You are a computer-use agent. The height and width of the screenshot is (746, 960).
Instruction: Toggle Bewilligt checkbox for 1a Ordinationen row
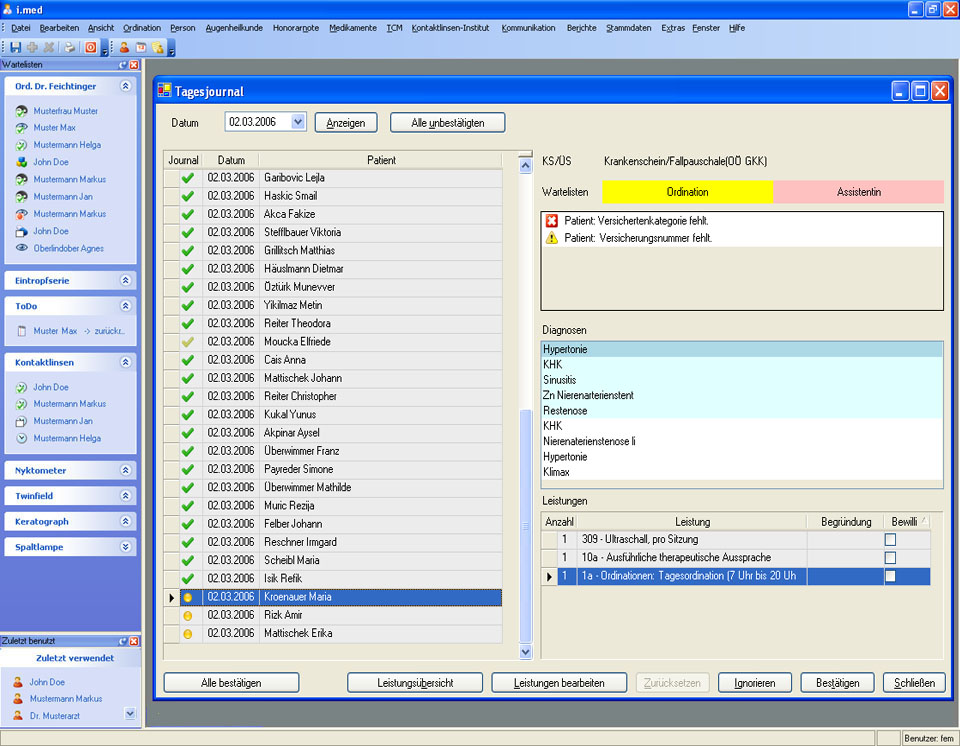890,577
